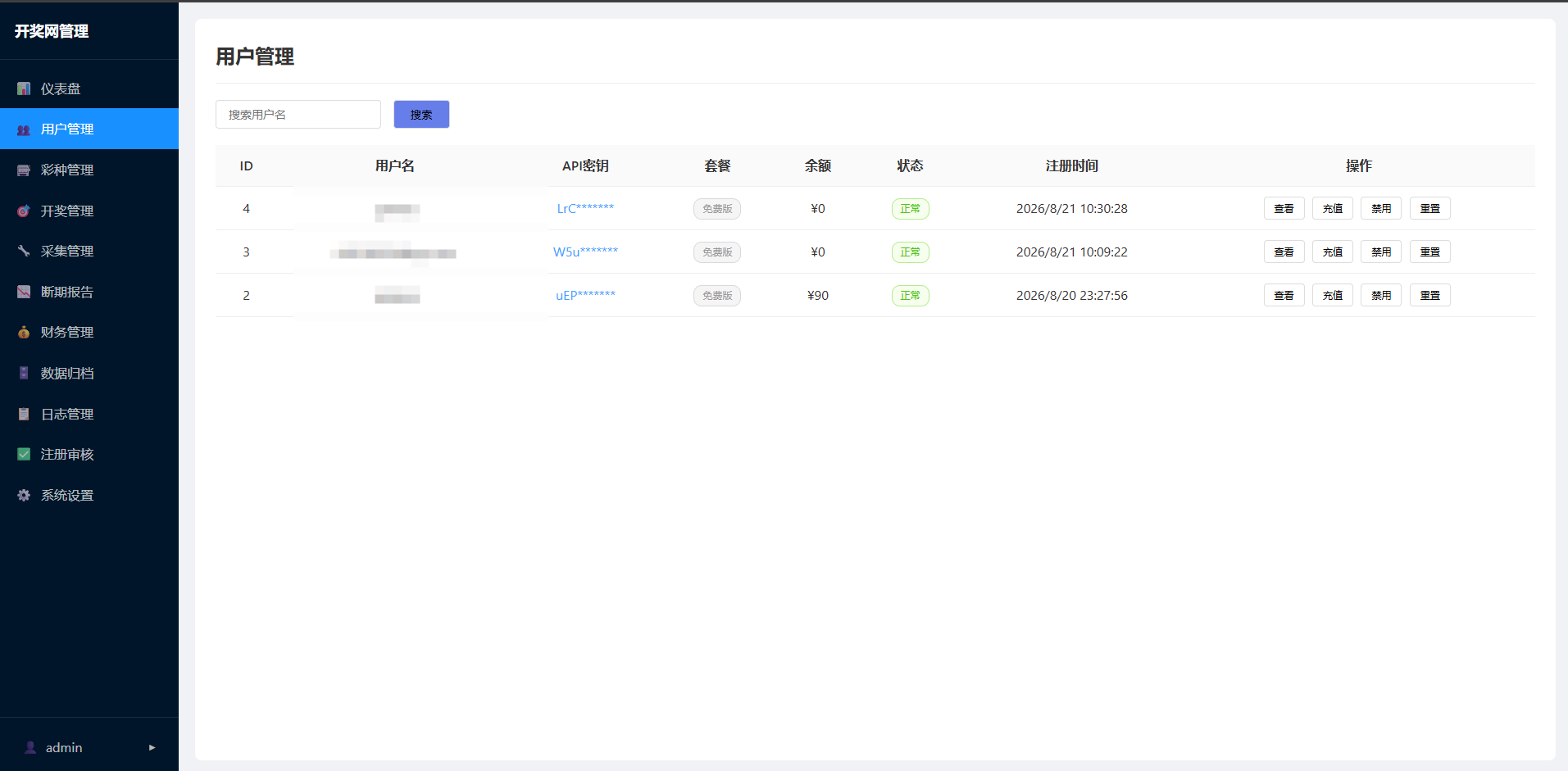Click 禁用 for user ID 2

pyautogui.click(x=1381, y=295)
